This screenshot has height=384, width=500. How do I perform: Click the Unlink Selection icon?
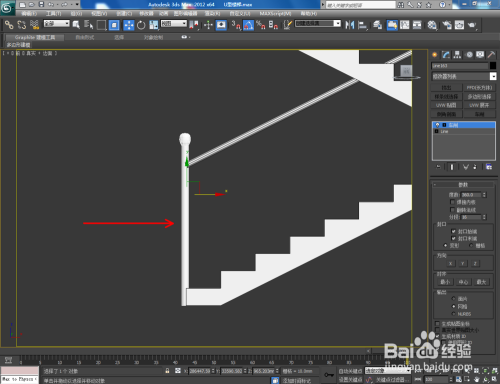tap(22, 25)
